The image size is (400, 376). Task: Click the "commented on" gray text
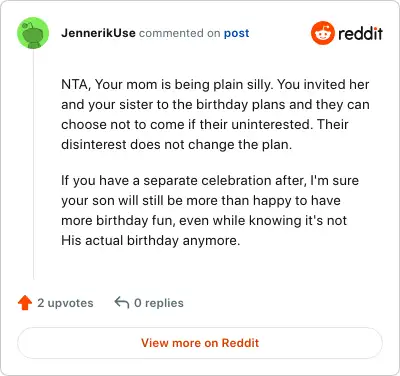pos(180,33)
